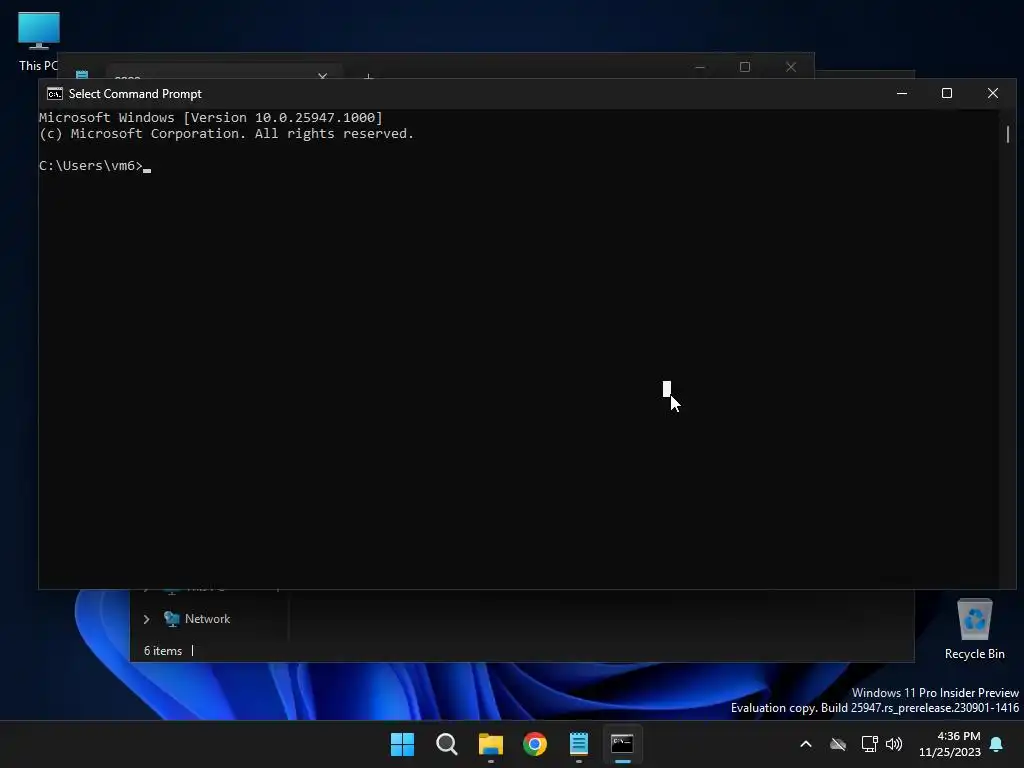Click the '6 items' File Explorer status text

pyautogui.click(x=163, y=651)
